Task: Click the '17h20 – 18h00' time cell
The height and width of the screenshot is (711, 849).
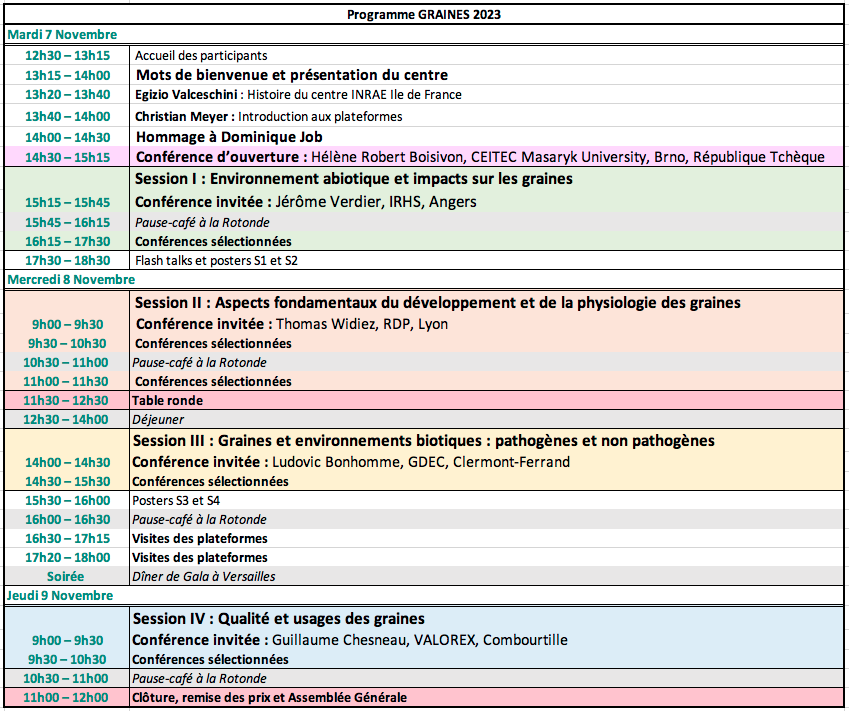Action: [67, 558]
